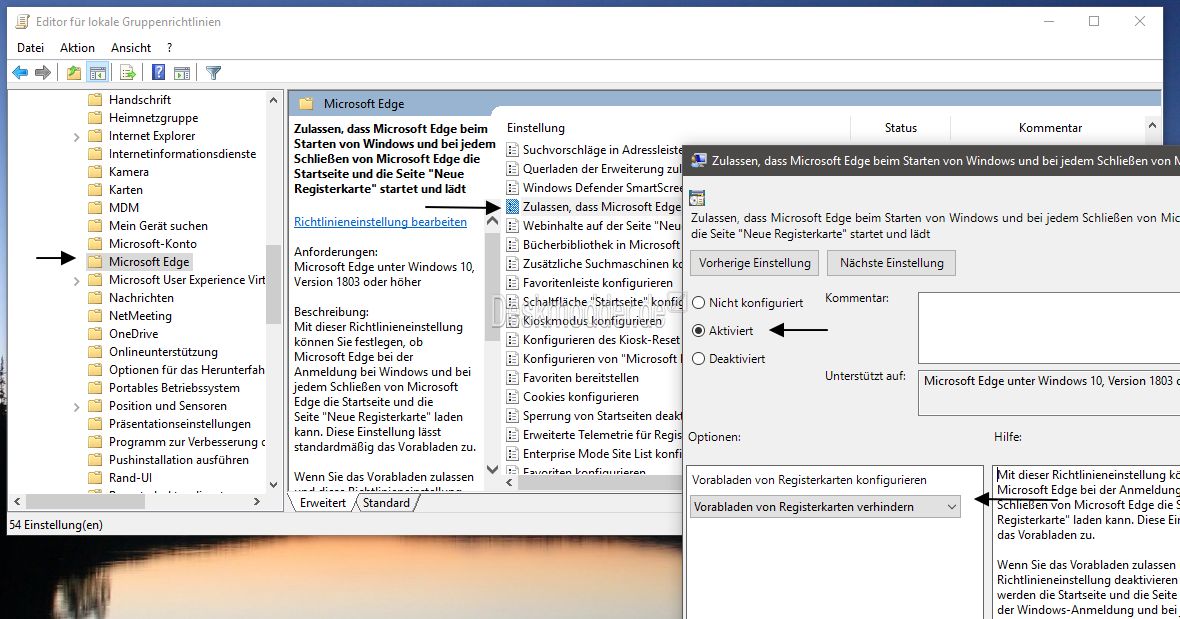Switch to the Erweitert tab
Image resolution: width=1180 pixels, height=619 pixels.
(323, 502)
